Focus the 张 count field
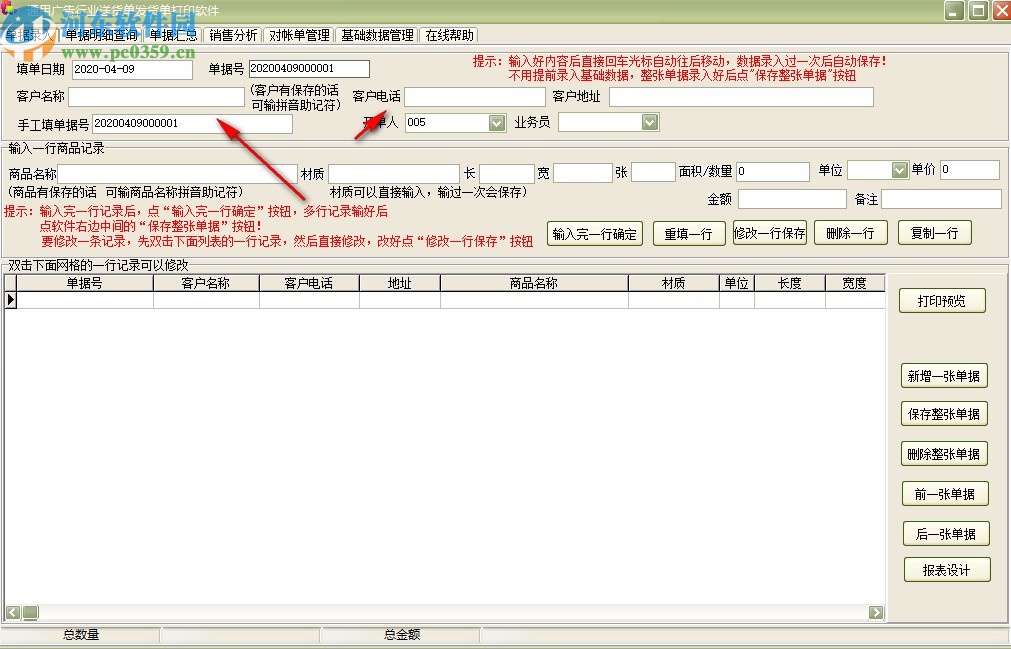 (x=653, y=172)
